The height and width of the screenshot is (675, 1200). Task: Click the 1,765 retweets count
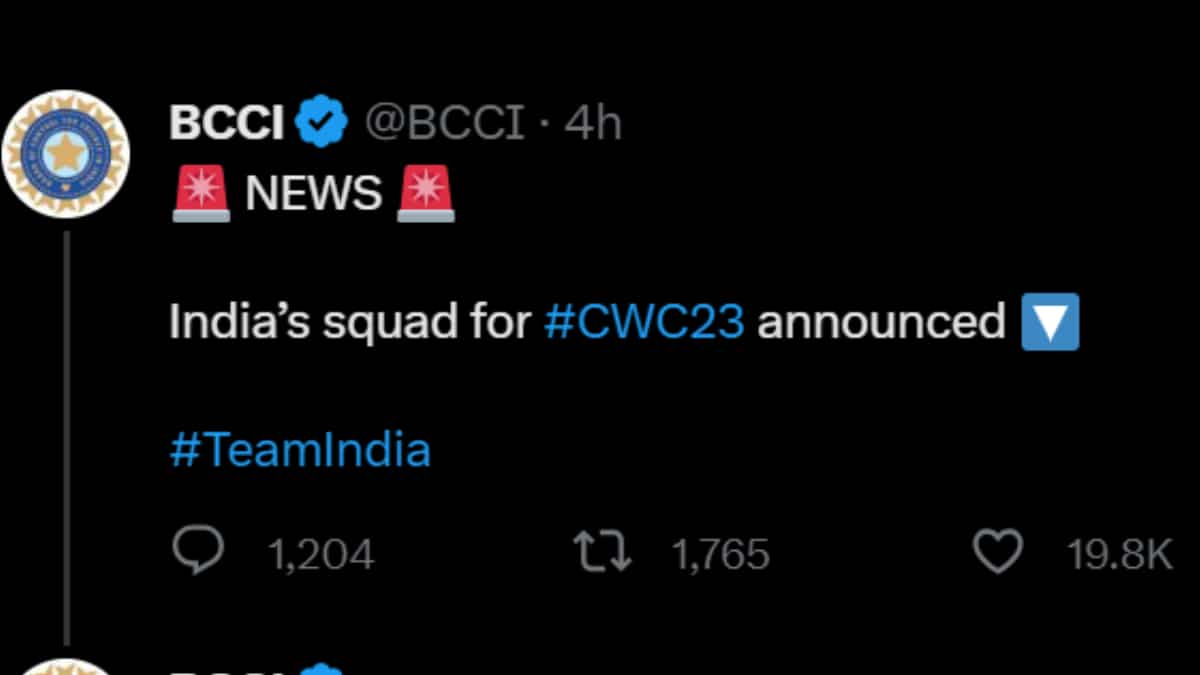(720, 555)
